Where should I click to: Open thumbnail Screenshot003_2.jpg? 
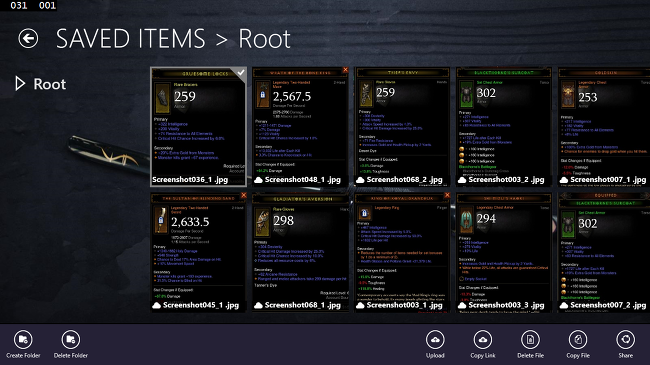coord(504,127)
